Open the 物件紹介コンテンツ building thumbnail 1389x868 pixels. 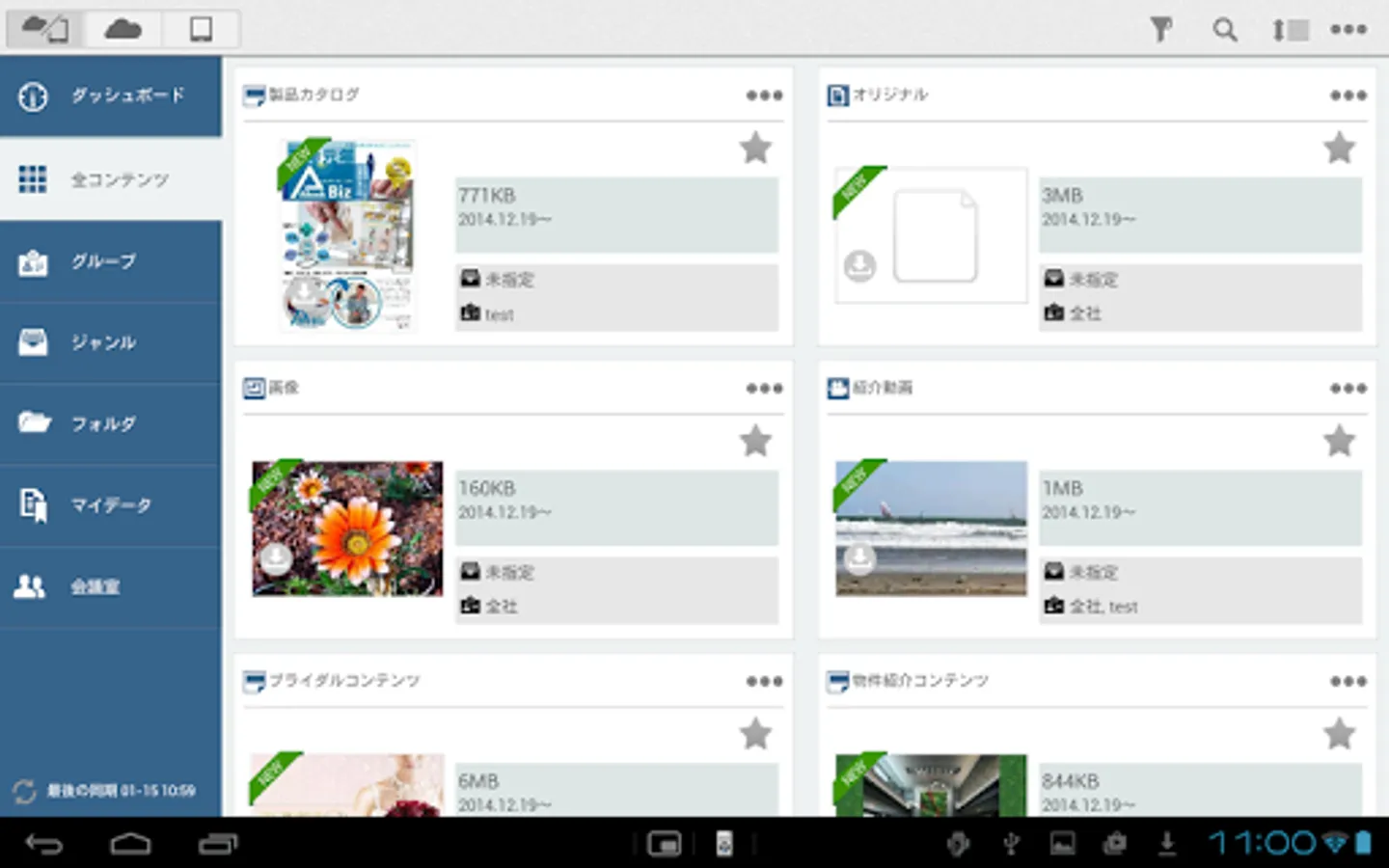point(931,785)
